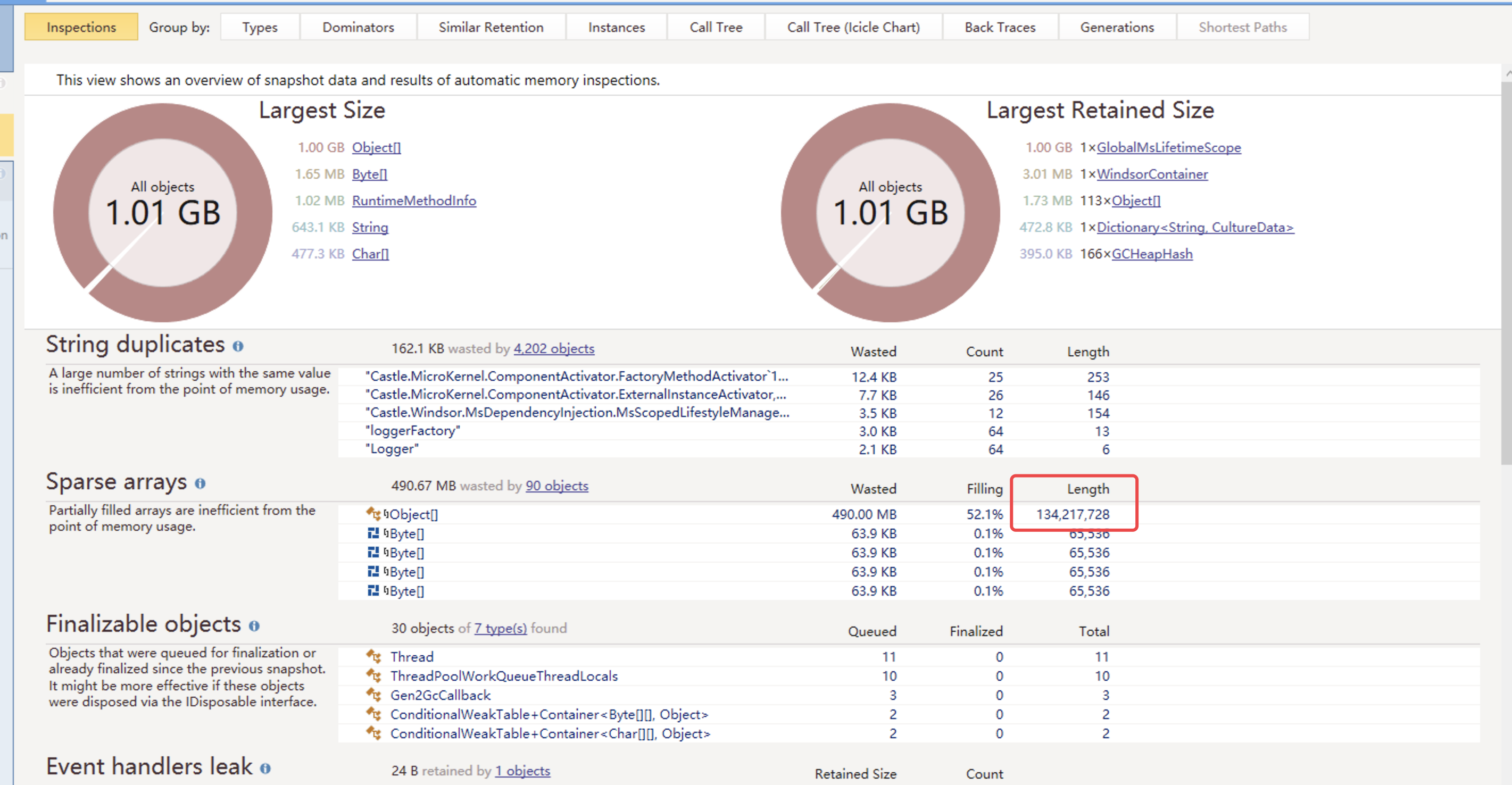Click the info icon beside Finalizable objects
The width and height of the screenshot is (1512, 785).
pos(254,626)
